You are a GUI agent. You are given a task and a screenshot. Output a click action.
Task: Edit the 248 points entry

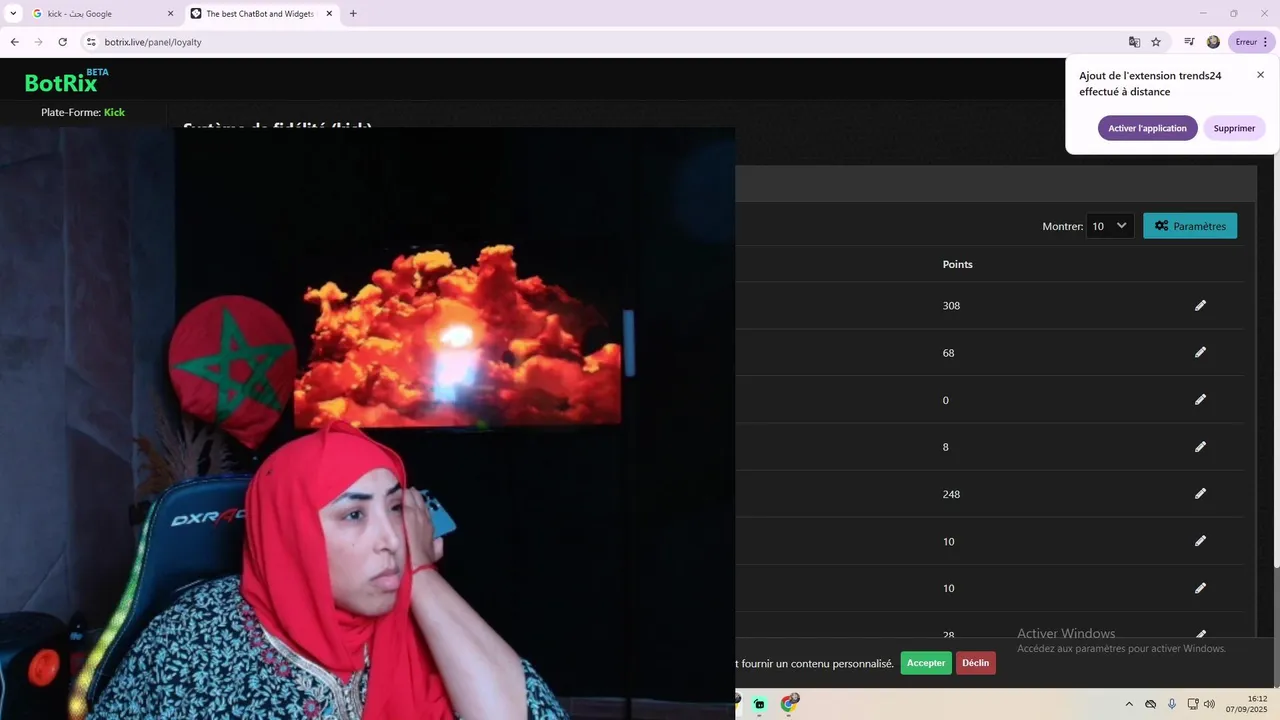[x=1200, y=493]
